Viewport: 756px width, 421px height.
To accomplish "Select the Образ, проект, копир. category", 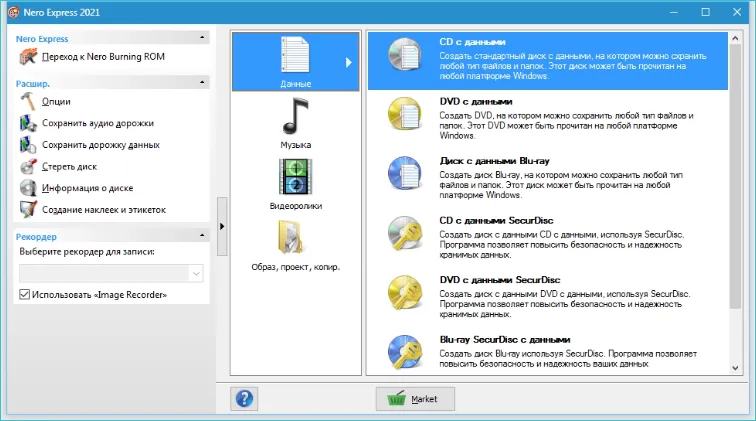I will [296, 246].
